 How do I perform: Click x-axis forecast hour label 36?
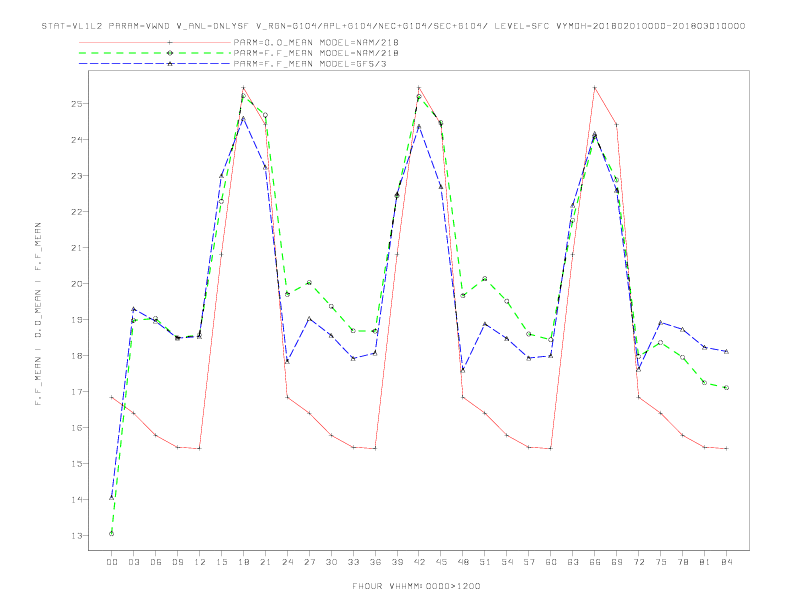(375, 562)
